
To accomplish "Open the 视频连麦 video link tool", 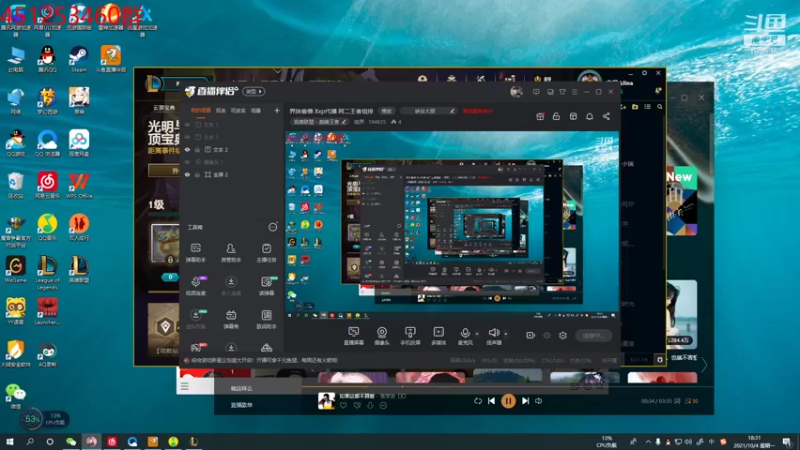I will [195, 286].
